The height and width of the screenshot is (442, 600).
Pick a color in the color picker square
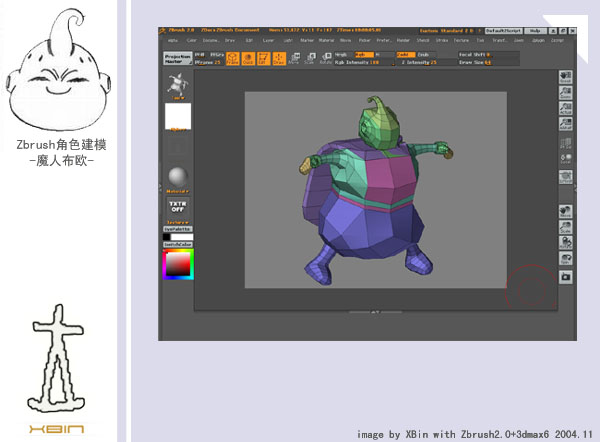pyautogui.click(x=178, y=264)
